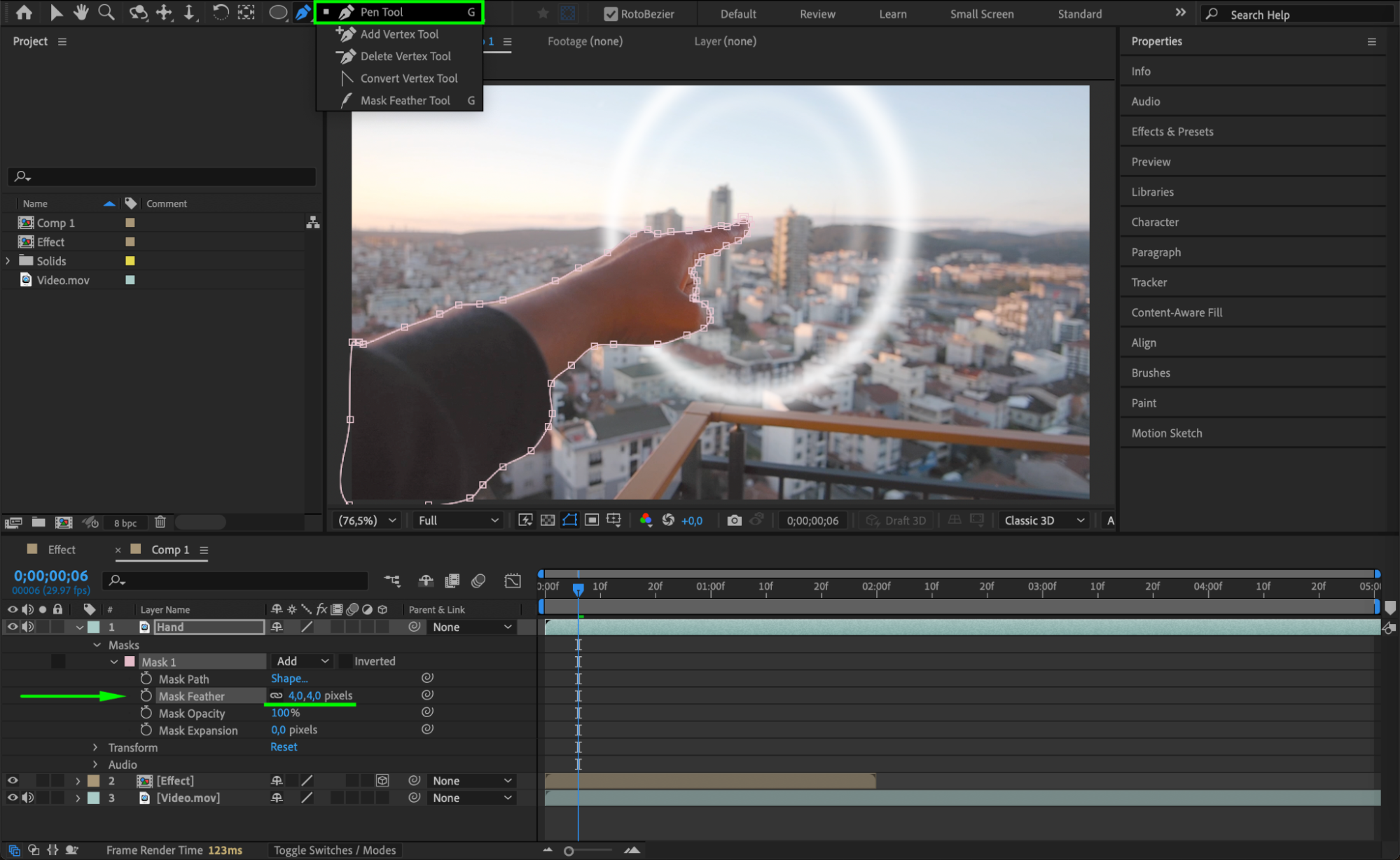Click Reset link next to Transform
The height and width of the screenshot is (860, 1400).
[284, 747]
